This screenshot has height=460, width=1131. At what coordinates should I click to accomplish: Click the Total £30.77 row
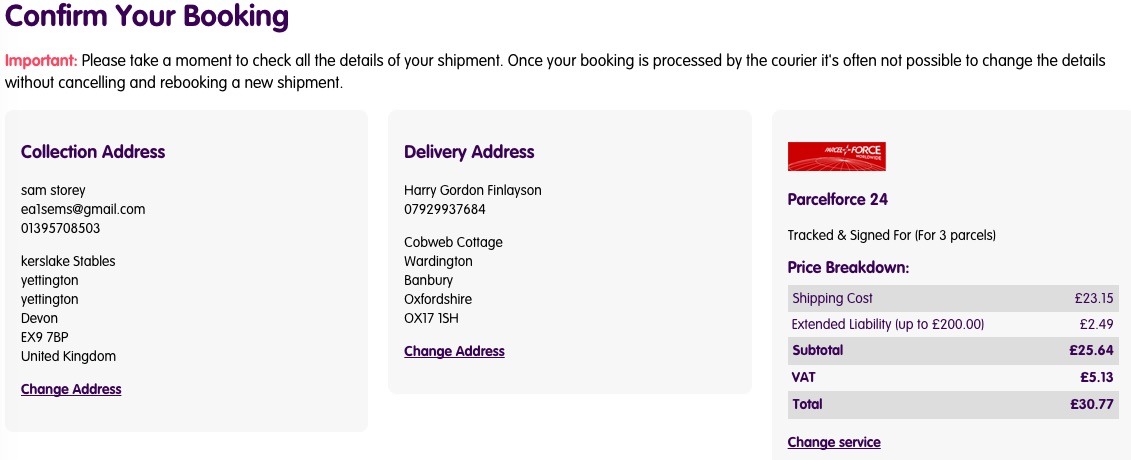click(953, 404)
